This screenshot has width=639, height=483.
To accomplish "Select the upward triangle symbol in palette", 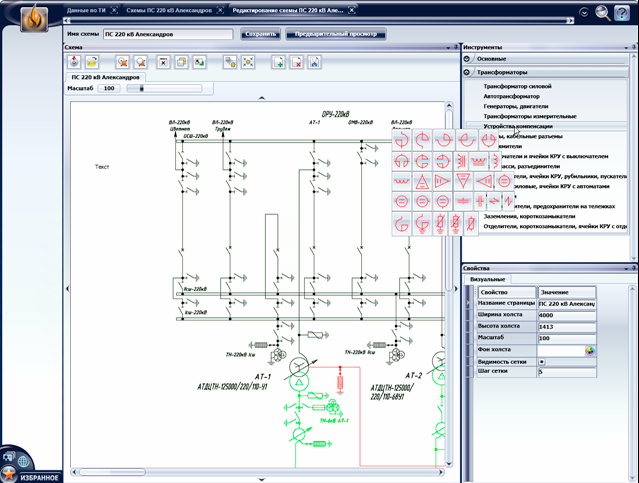I will (x=424, y=180).
